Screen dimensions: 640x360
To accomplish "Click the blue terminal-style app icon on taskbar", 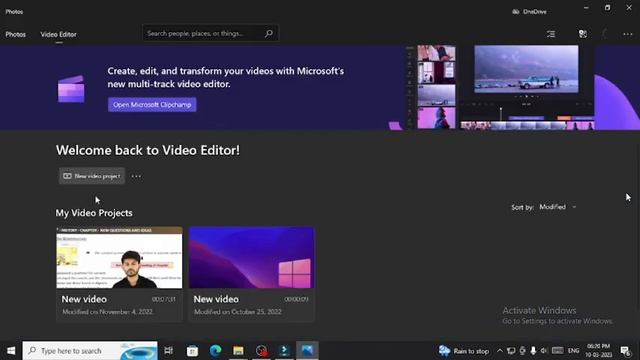I will pyautogui.click(x=284, y=351).
